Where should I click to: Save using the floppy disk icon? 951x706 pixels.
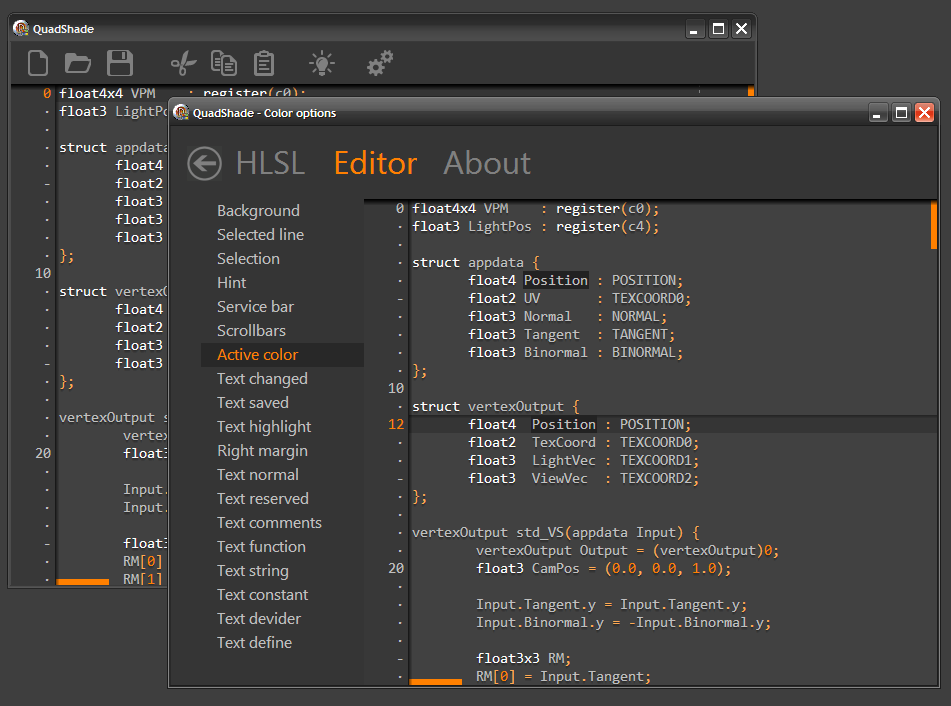119,63
